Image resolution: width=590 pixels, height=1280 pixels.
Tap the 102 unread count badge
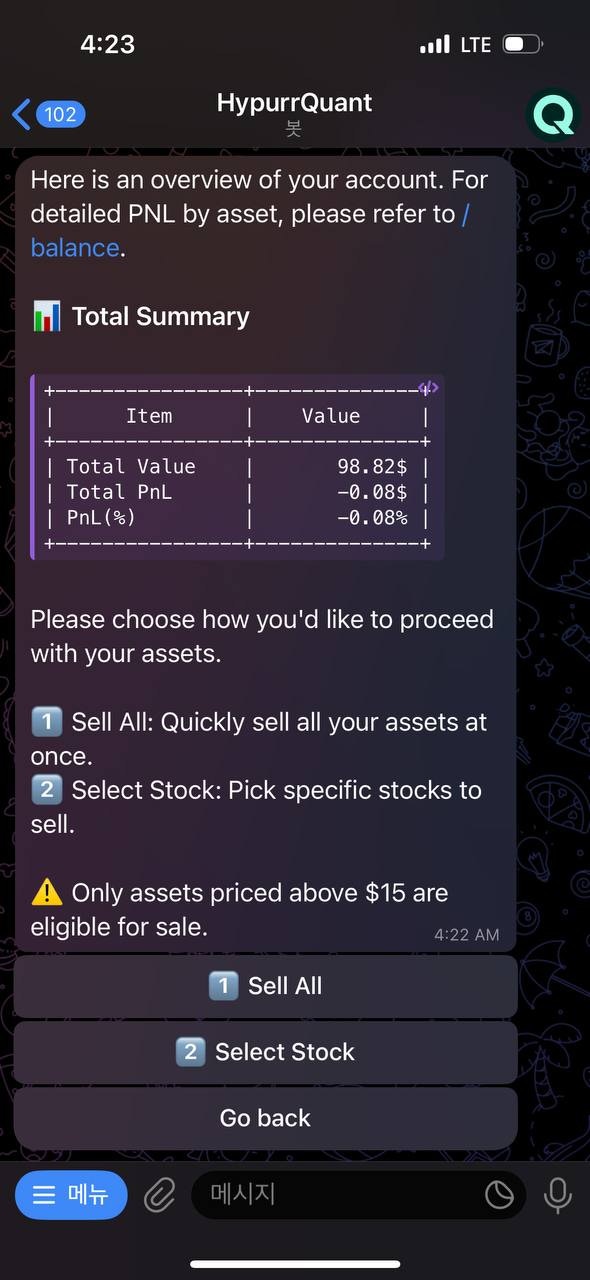click(60, 115)
